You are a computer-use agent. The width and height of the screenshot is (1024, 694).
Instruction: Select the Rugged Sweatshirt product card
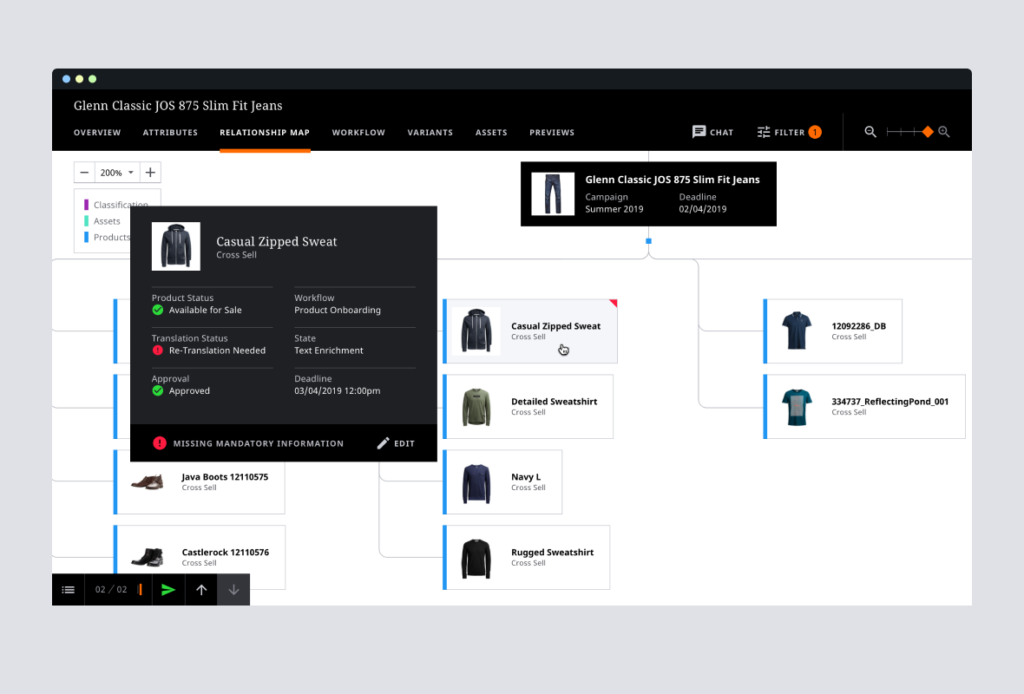[526, 557]
